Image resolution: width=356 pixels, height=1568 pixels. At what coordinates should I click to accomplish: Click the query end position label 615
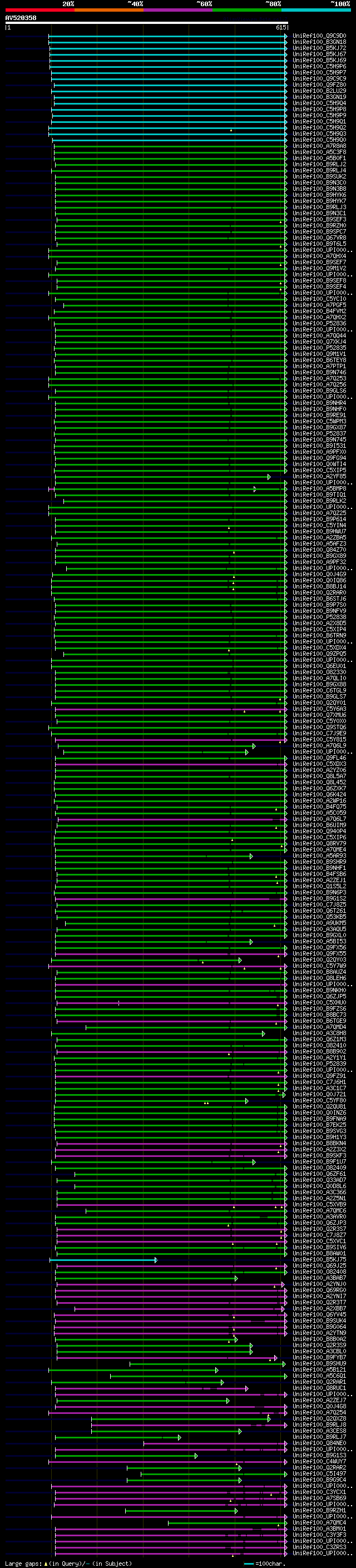[281, 27]
